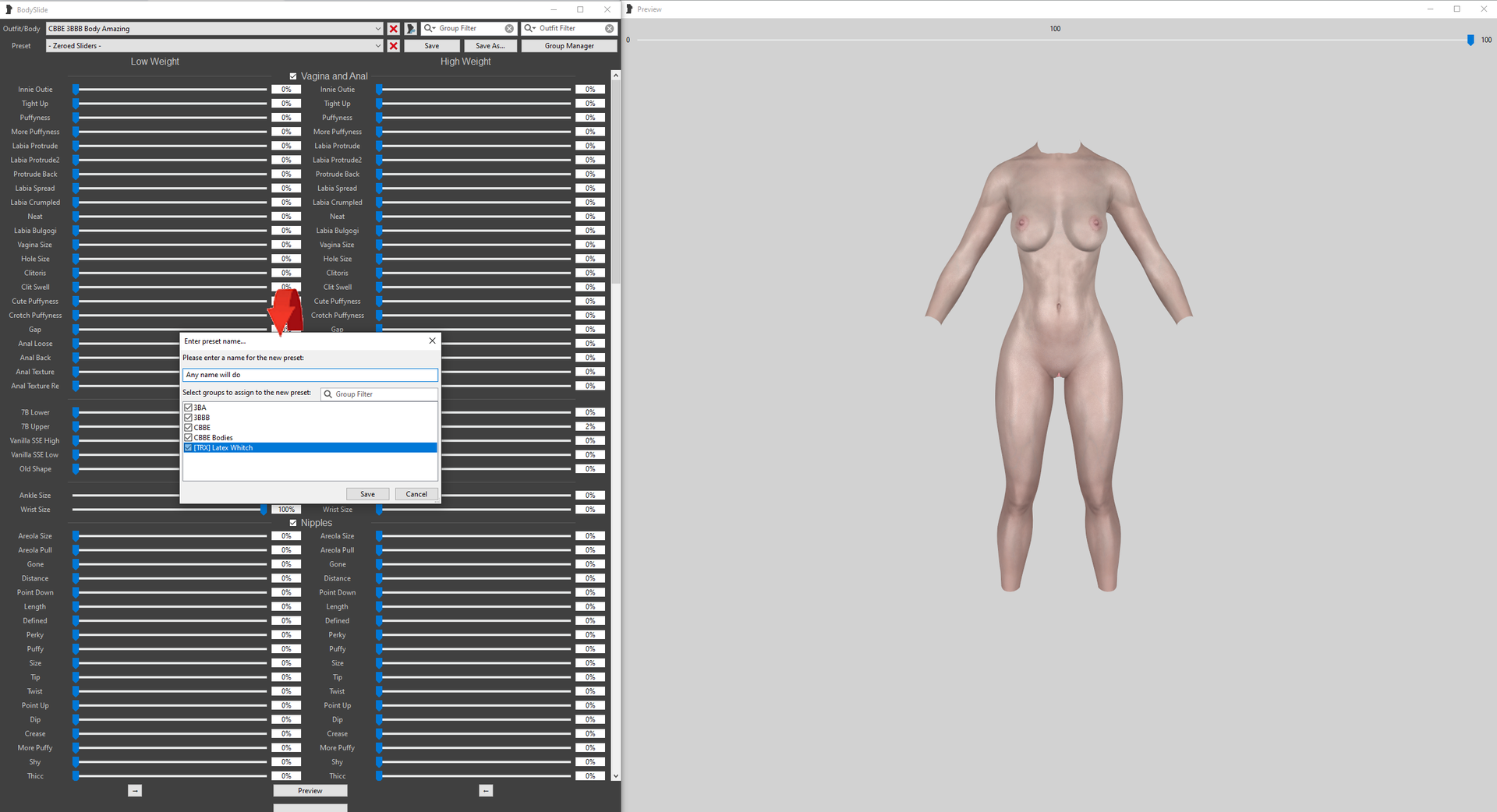Image resolution: width=1497 pixels, height=812 pixels.
Task: Click the High Weight minus button below sliders
Action: click(x=486, y=791)
